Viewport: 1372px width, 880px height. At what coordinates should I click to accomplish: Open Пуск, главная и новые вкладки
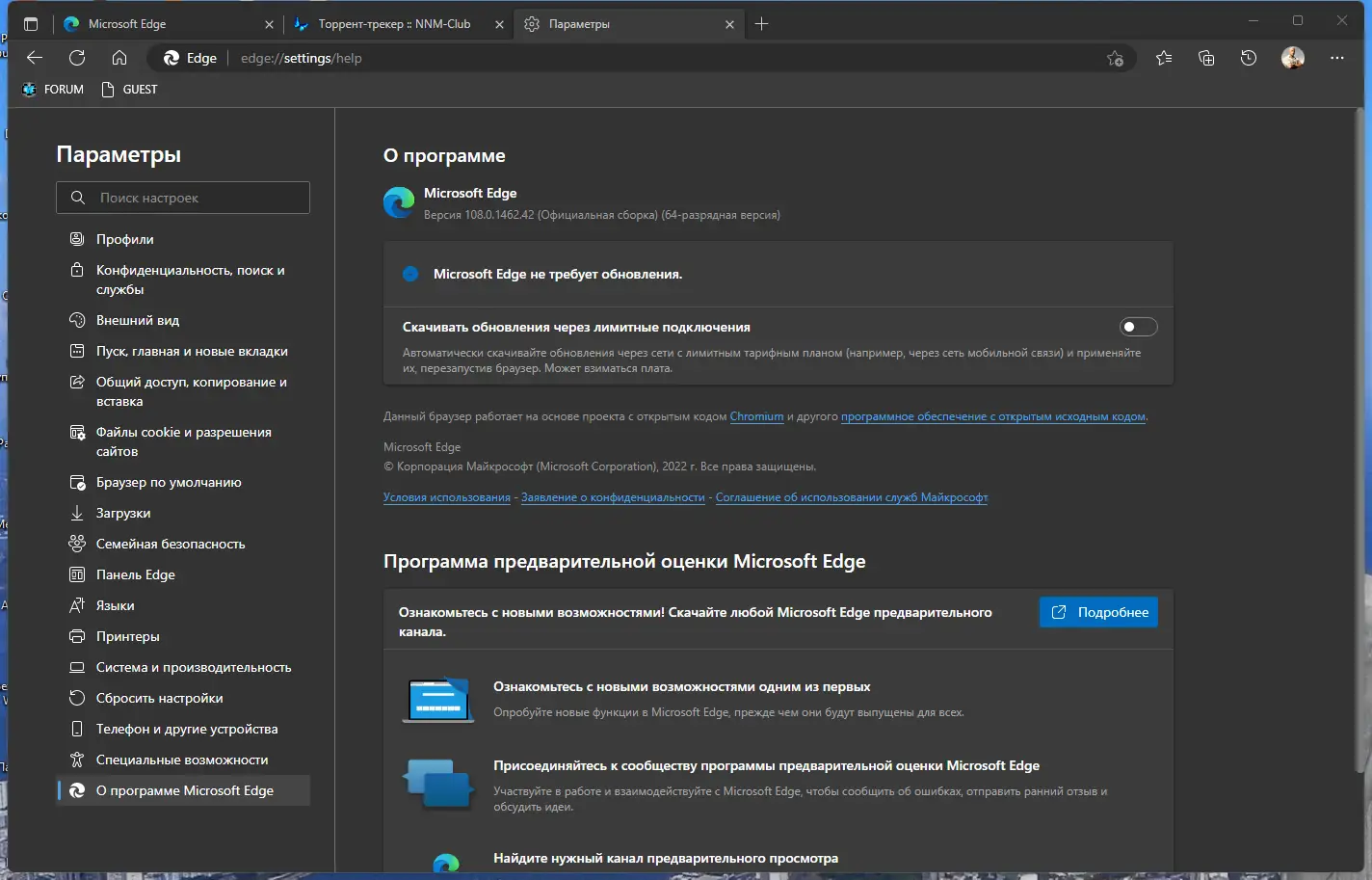[183, 351]
